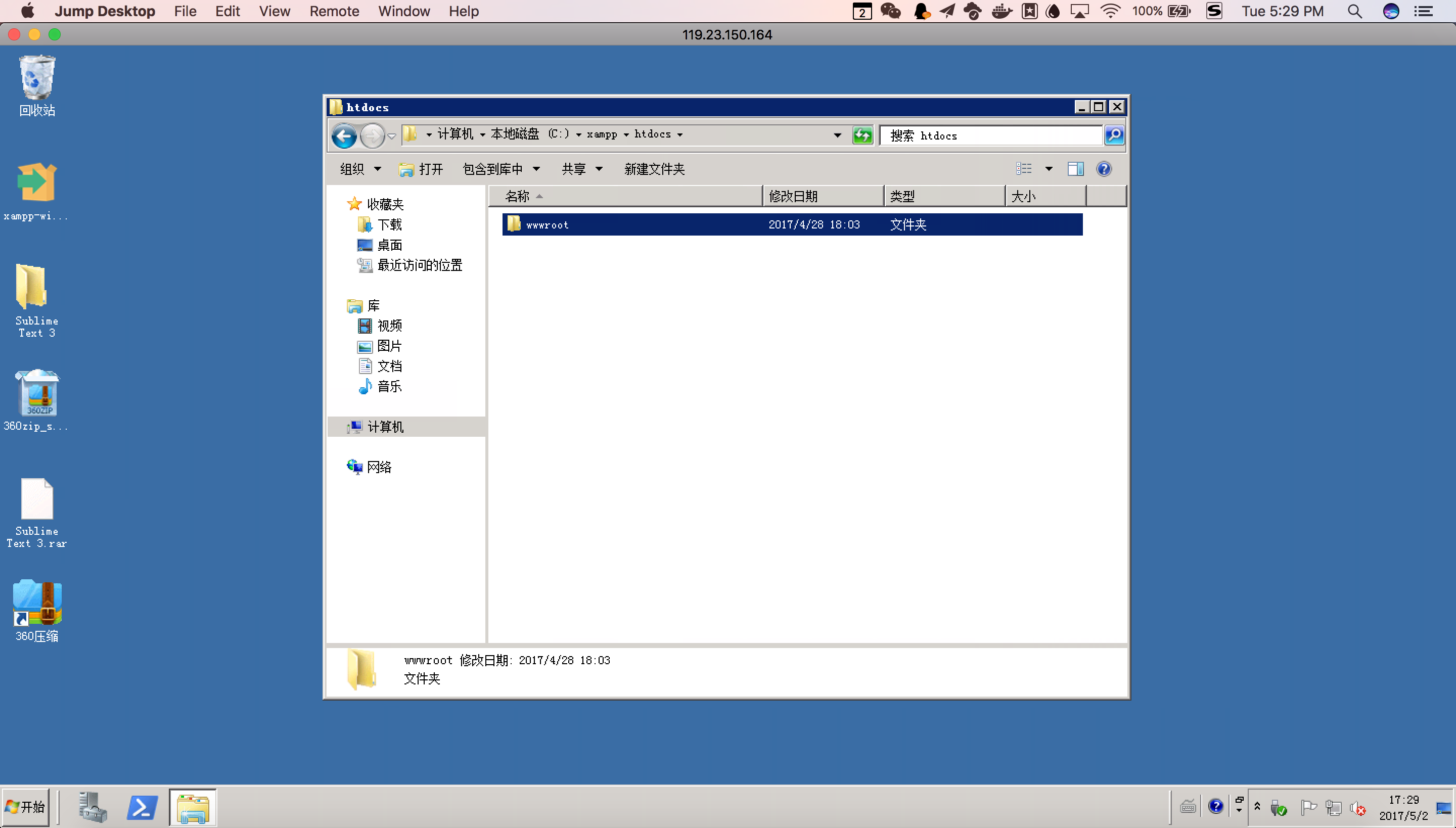Click 新建文件夹 to create new folder

[655, 168]
